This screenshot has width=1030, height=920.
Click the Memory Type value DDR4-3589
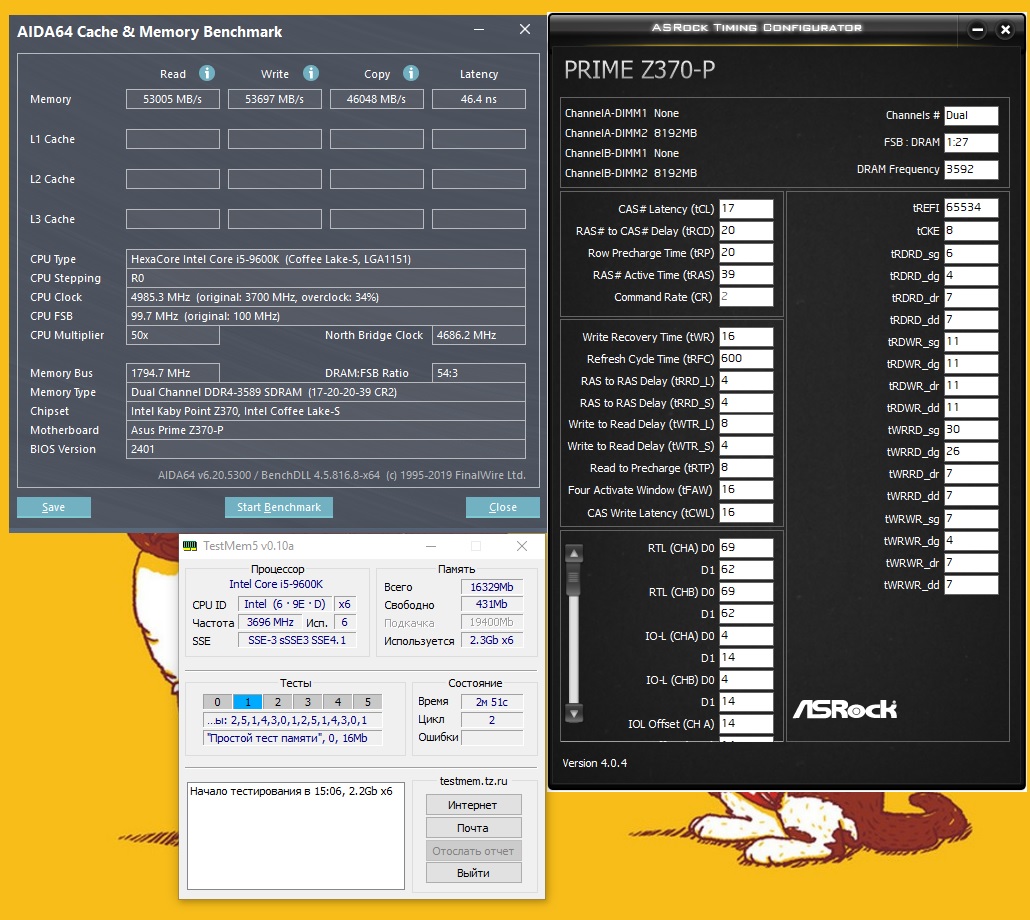326,392
